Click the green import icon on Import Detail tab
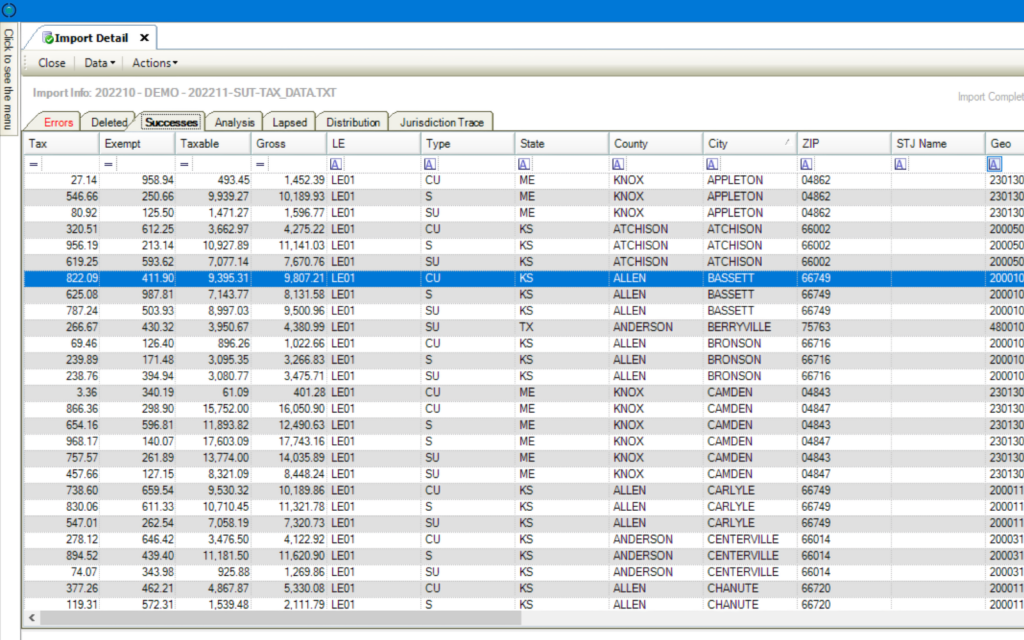Screen dimensions: 1024x640 point(47,36)
